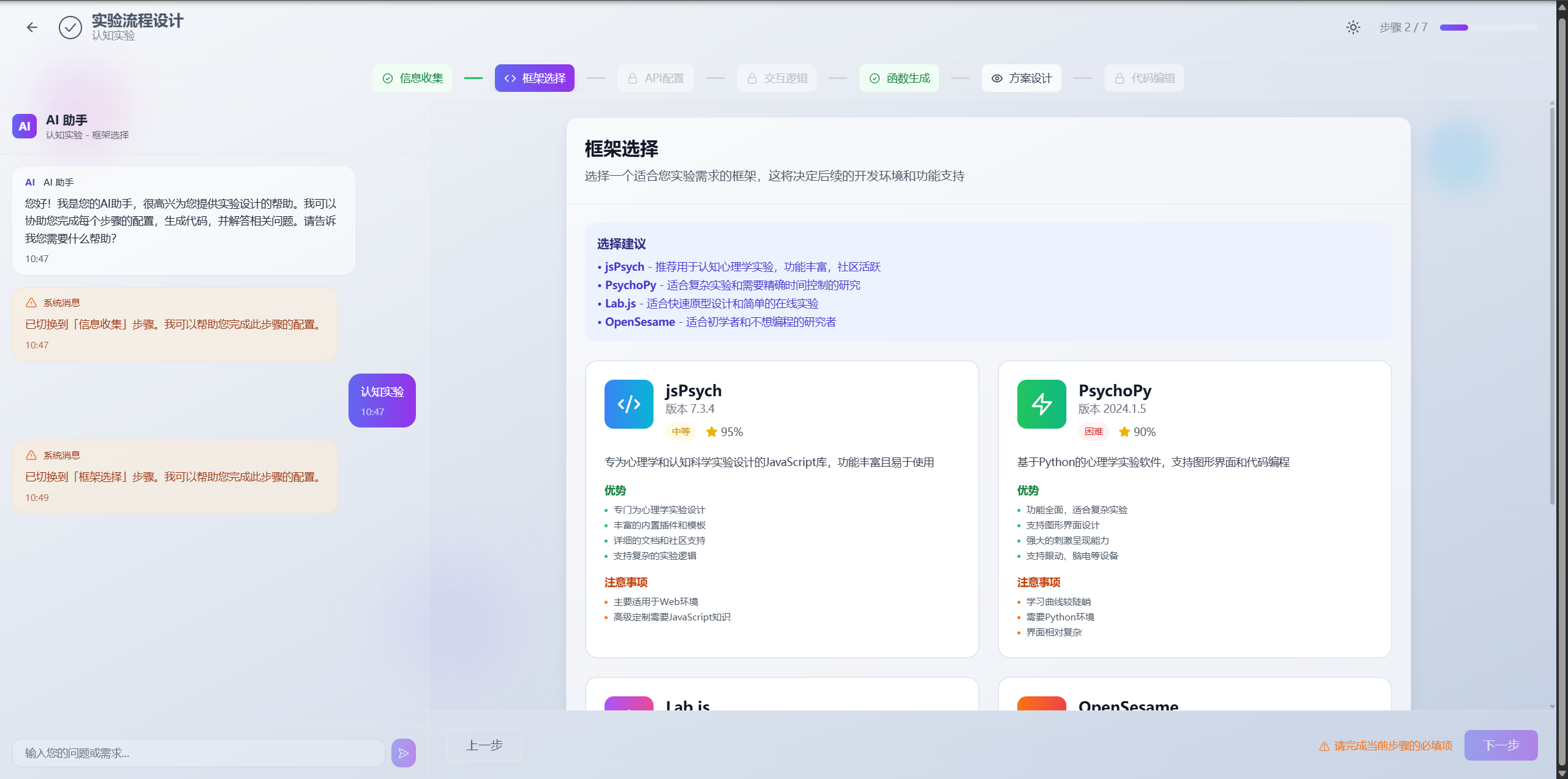Click 详细的文档和社区支持 bullet

tap(660, 540)
